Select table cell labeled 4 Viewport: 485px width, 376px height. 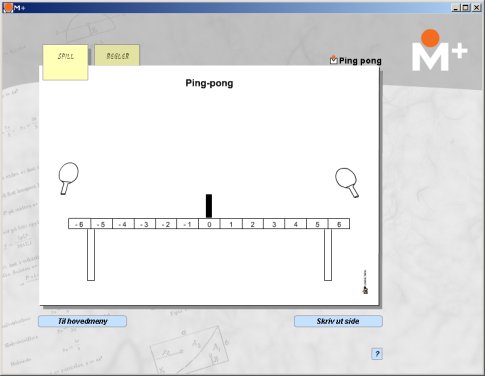pyautogui.click(x=295, y=224)
